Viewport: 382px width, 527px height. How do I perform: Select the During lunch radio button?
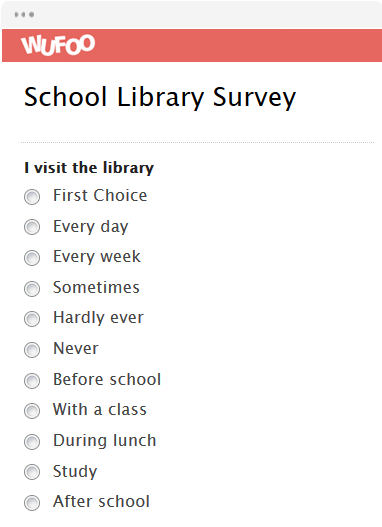click(x=32, y=442)
